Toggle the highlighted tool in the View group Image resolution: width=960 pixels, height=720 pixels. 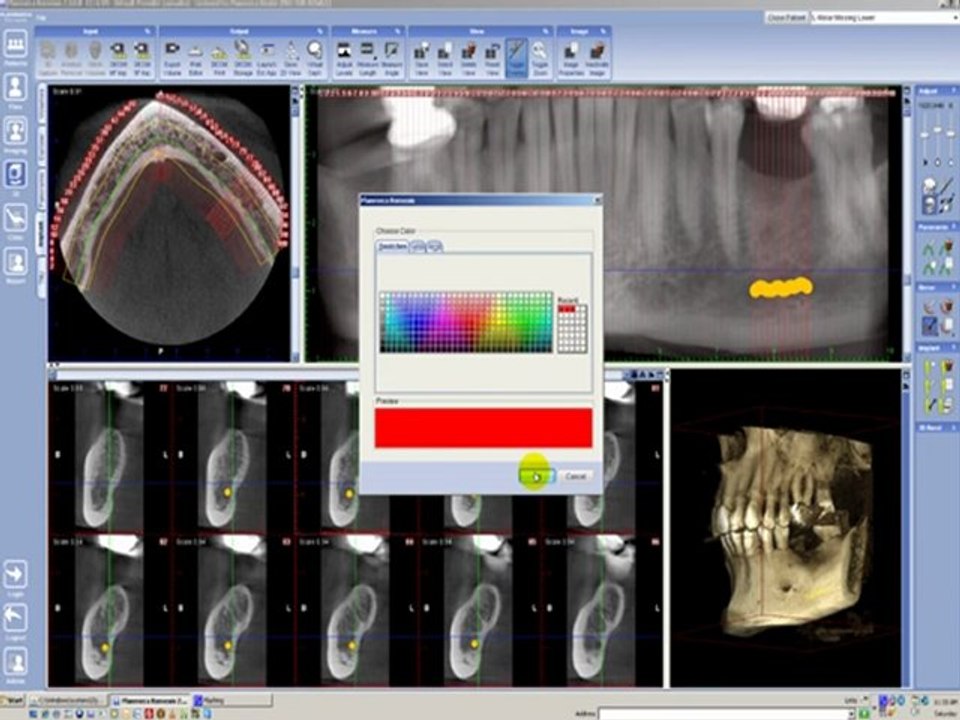coord(516,59)
